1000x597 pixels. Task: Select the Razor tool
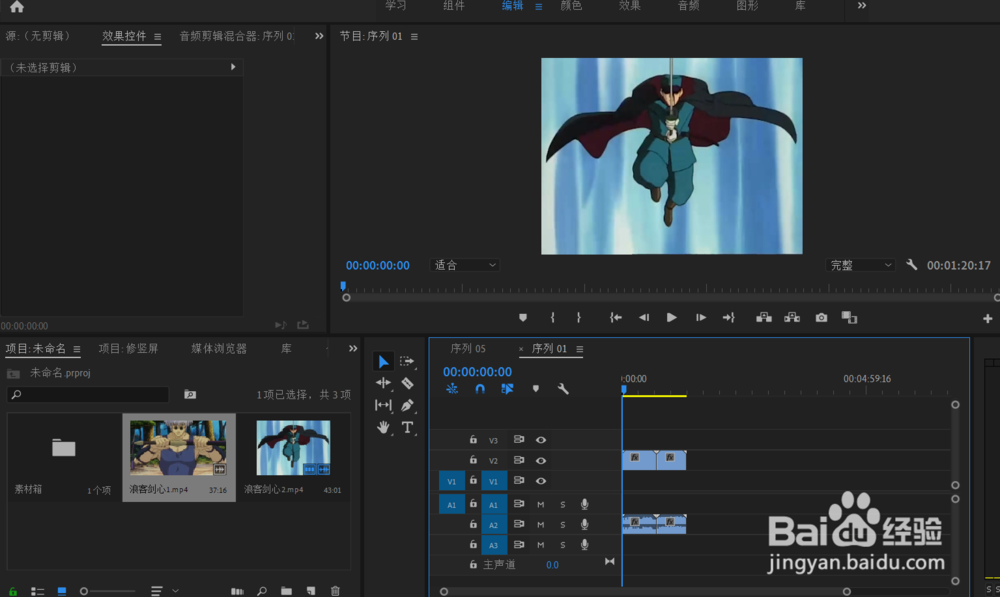tap(407, 383)
